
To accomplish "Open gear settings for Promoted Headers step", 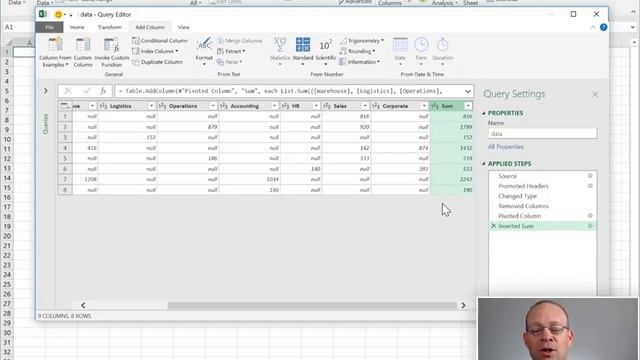I will point(590,186).
